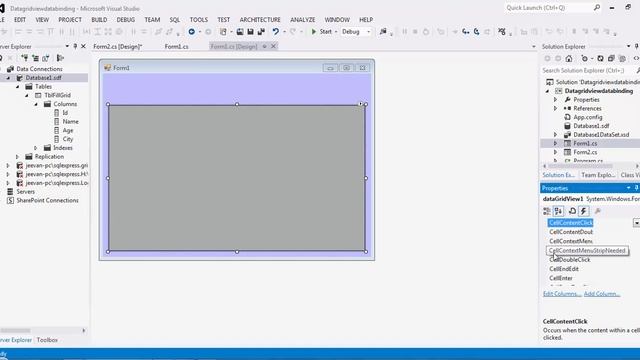Screen dimensions: 640x360
Task: Expand the Form1.cs node in Solution Explorer
Action: click(x=556, y=143)
